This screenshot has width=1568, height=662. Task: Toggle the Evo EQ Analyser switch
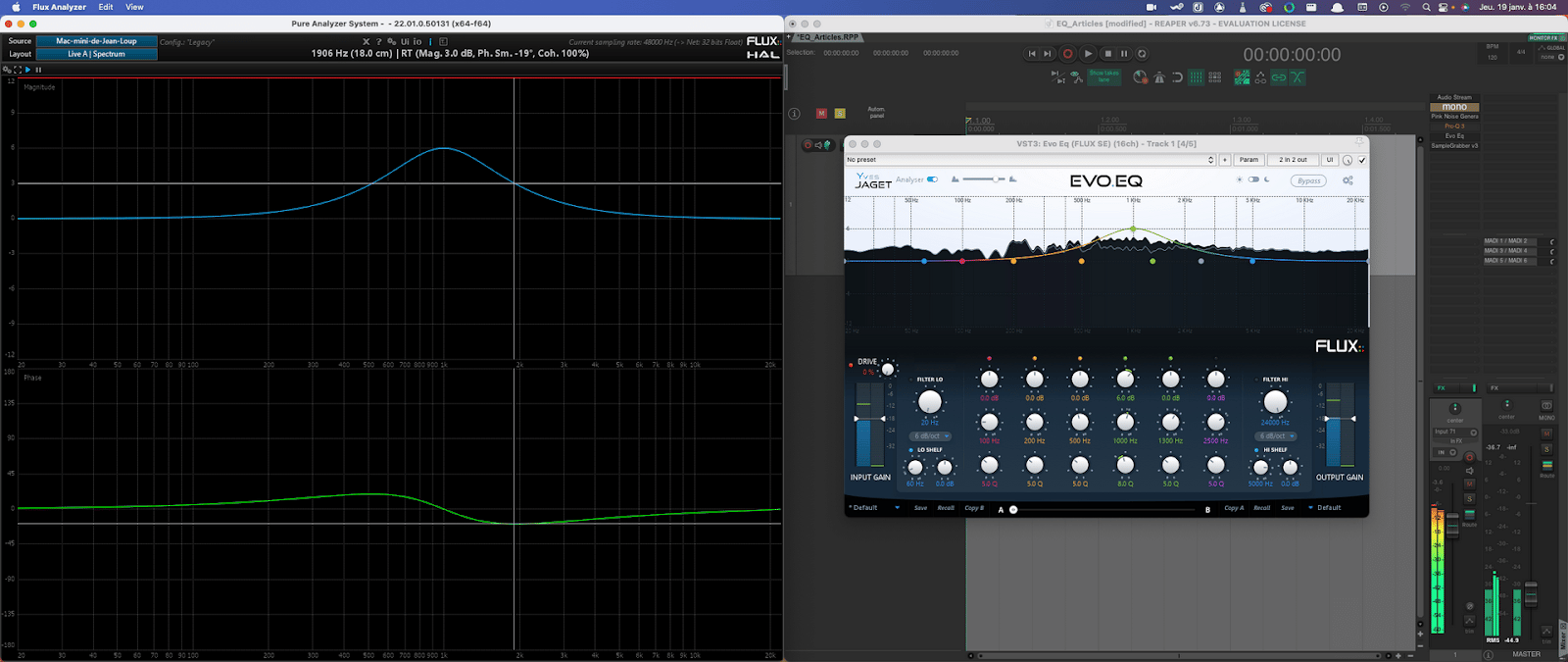click(x=932, y=179)
